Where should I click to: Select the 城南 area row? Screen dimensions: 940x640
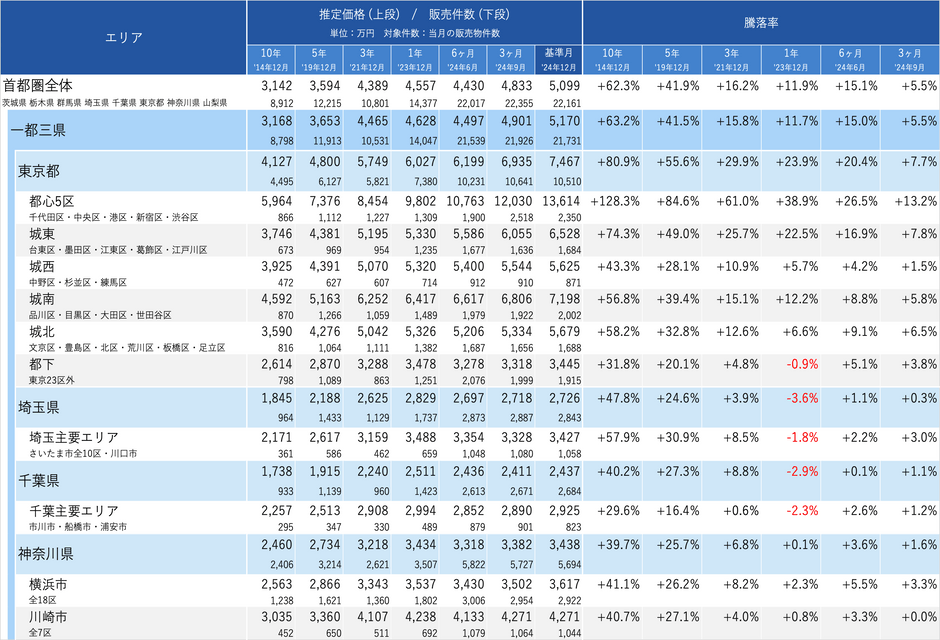[477, 305]
